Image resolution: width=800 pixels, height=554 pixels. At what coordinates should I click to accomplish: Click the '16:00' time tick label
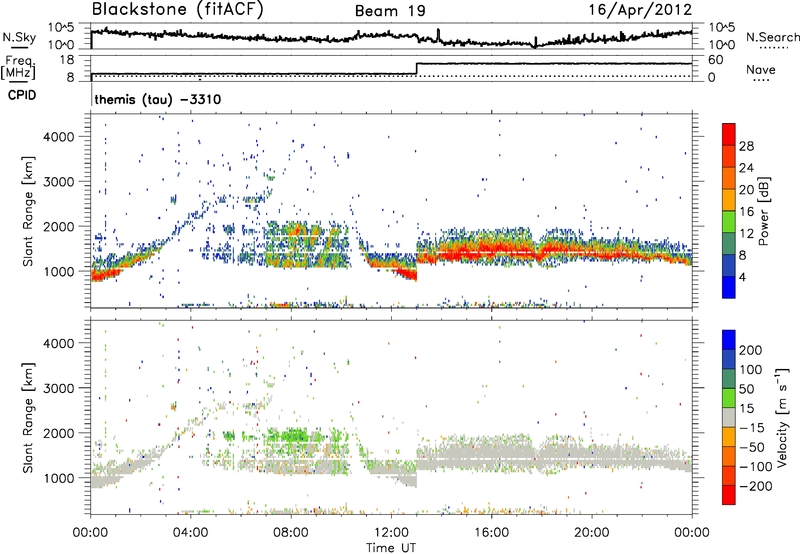pos(491,533)
